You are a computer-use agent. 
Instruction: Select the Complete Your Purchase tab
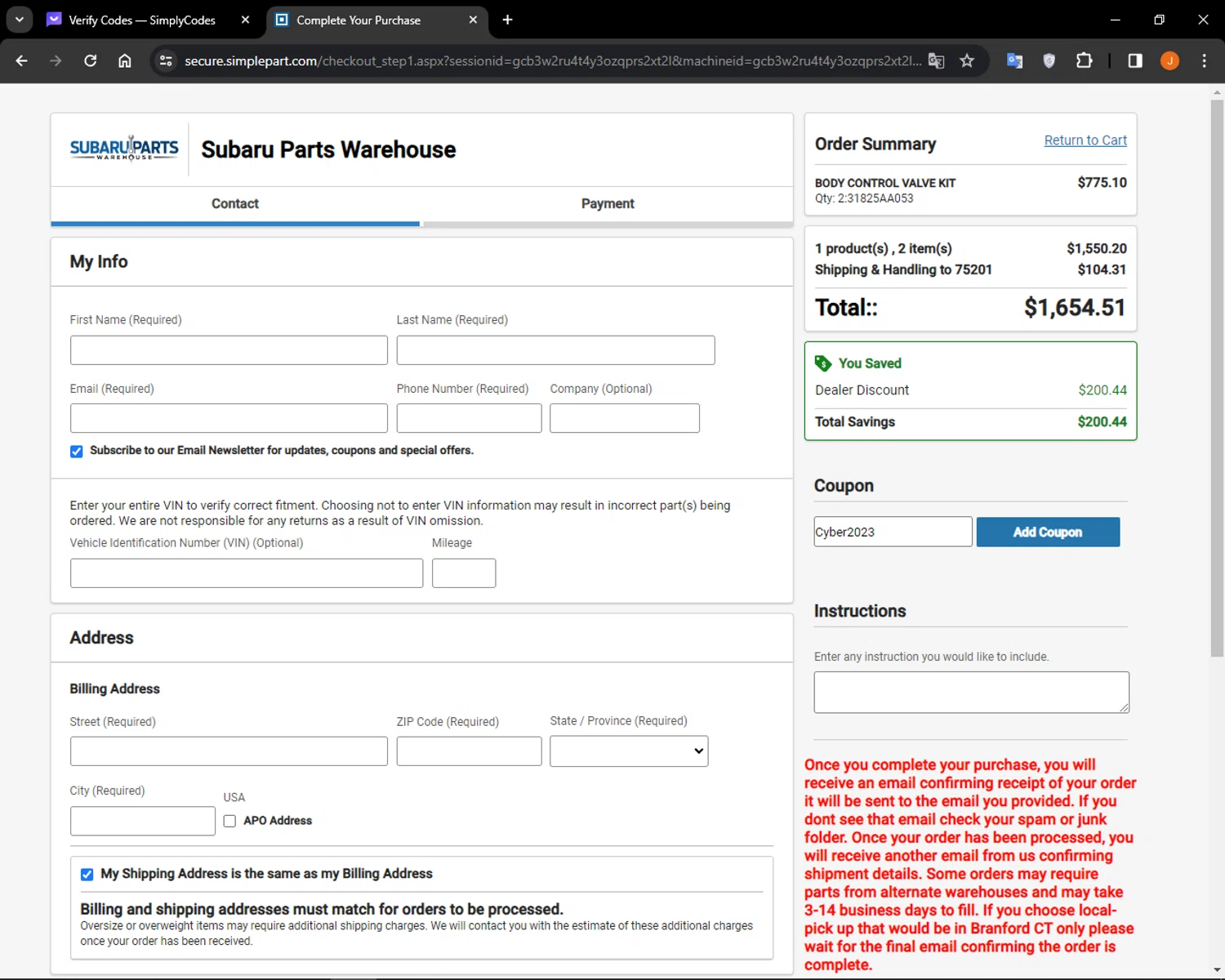pos(358,20)
